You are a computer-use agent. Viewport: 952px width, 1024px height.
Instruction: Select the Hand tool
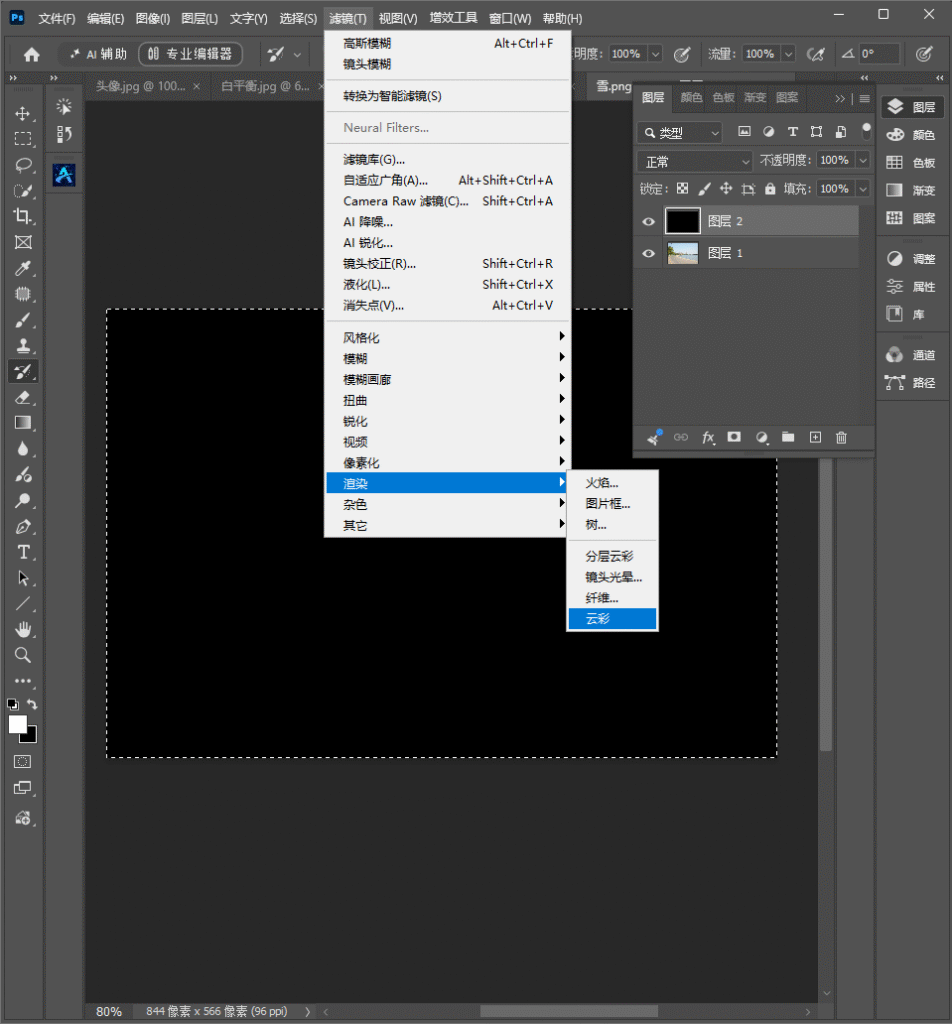coord(23,630)
